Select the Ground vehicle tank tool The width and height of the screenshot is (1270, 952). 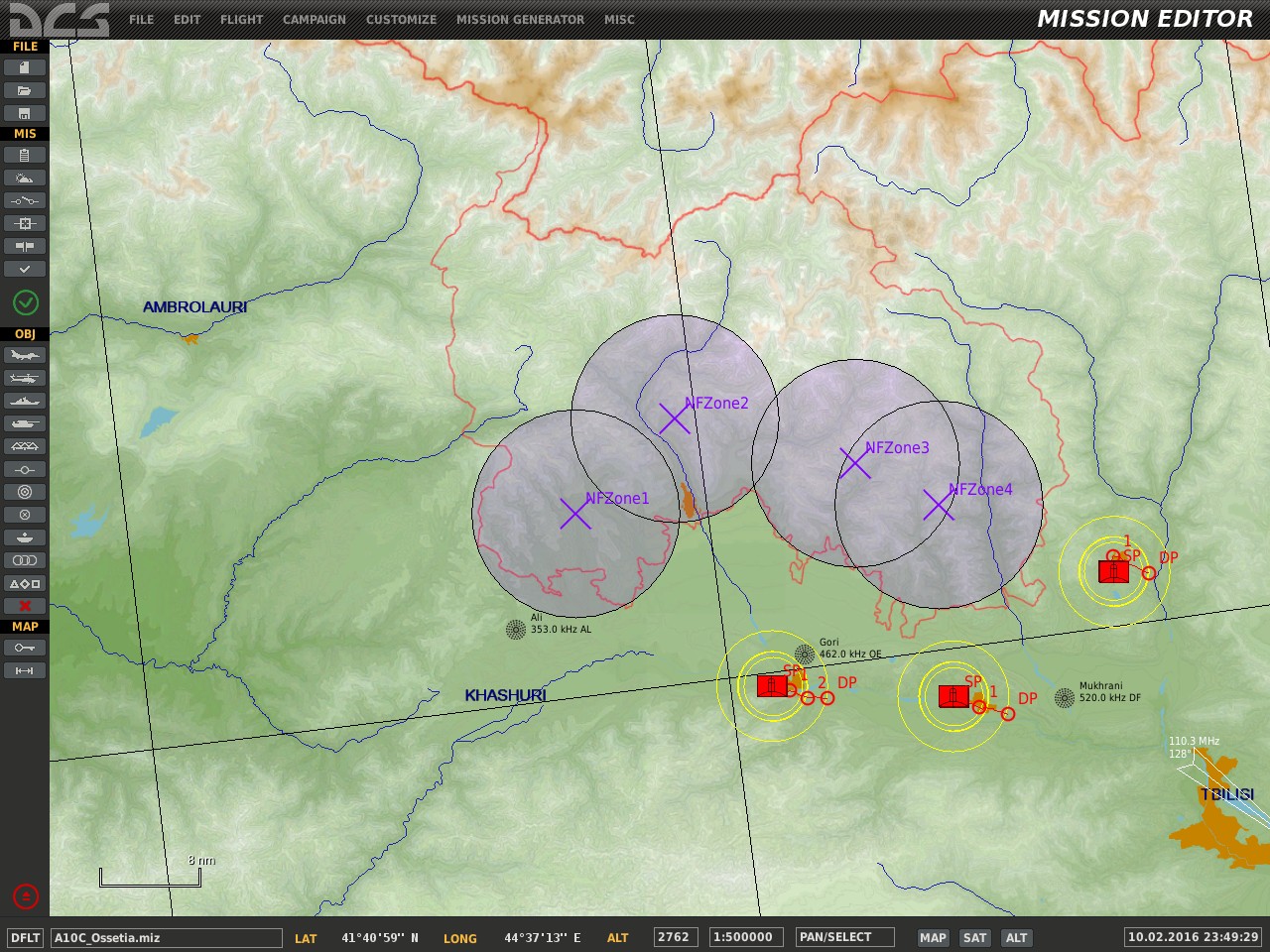pyautogui.click(x=25, y=423)
